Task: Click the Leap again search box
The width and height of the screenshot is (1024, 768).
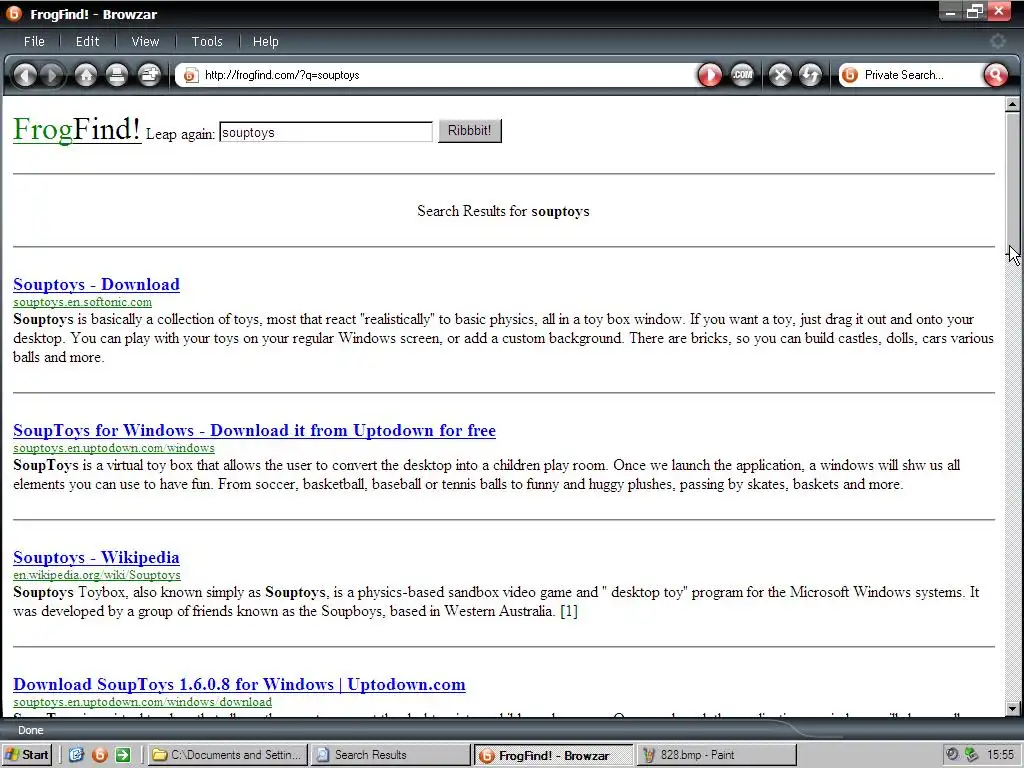Action: 326,132
